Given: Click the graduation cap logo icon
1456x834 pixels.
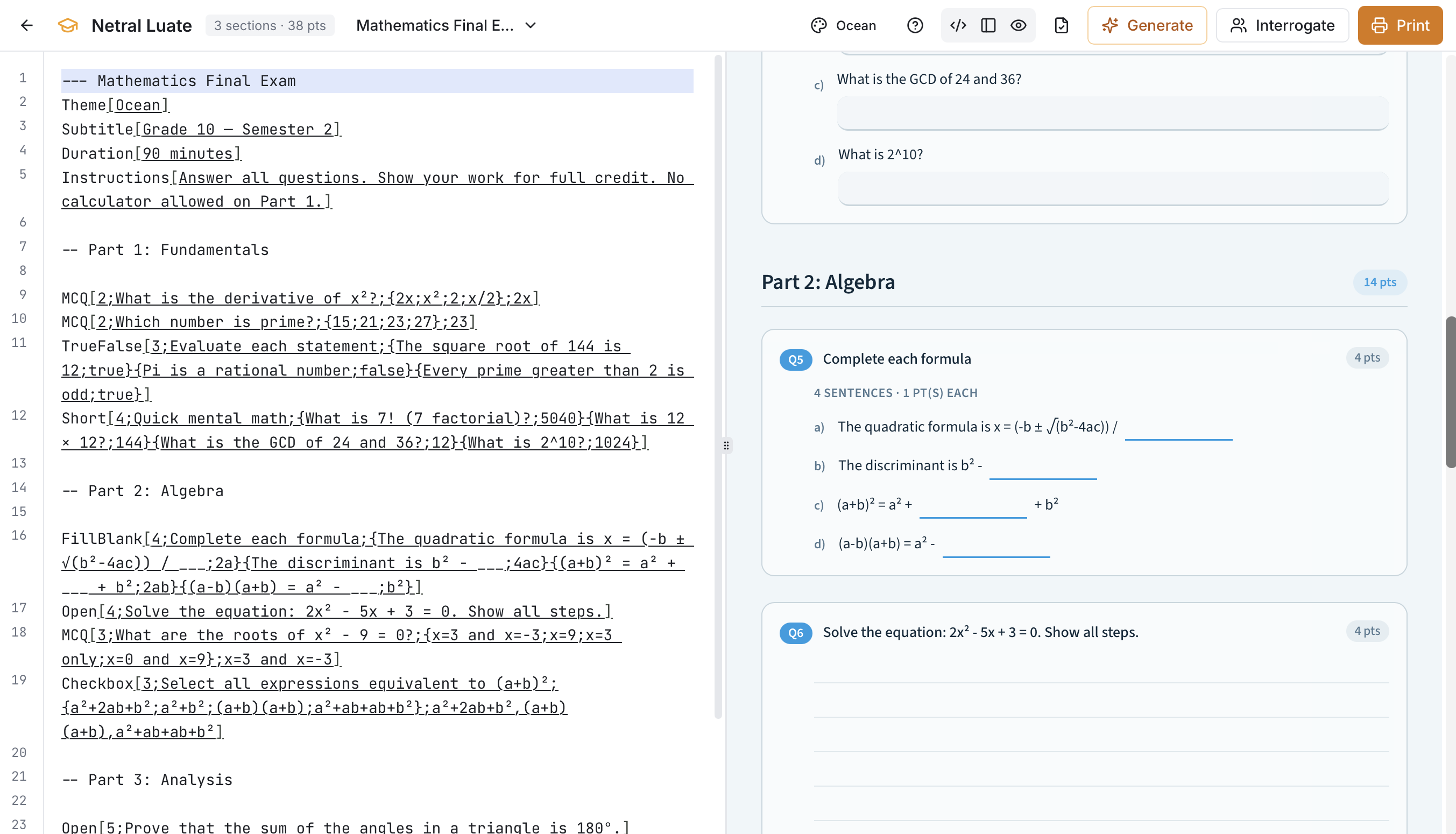Looking at the screenshot, I should pos(68,25).
